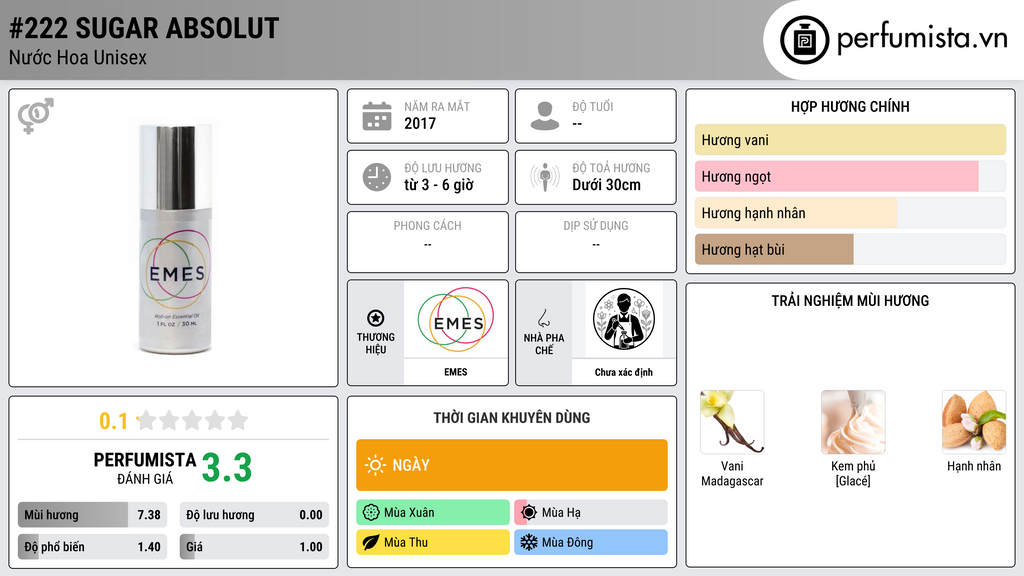The image size is (1024, 576).
Task: Select the Mùa Xuân season bar
Action: [433, 513]
